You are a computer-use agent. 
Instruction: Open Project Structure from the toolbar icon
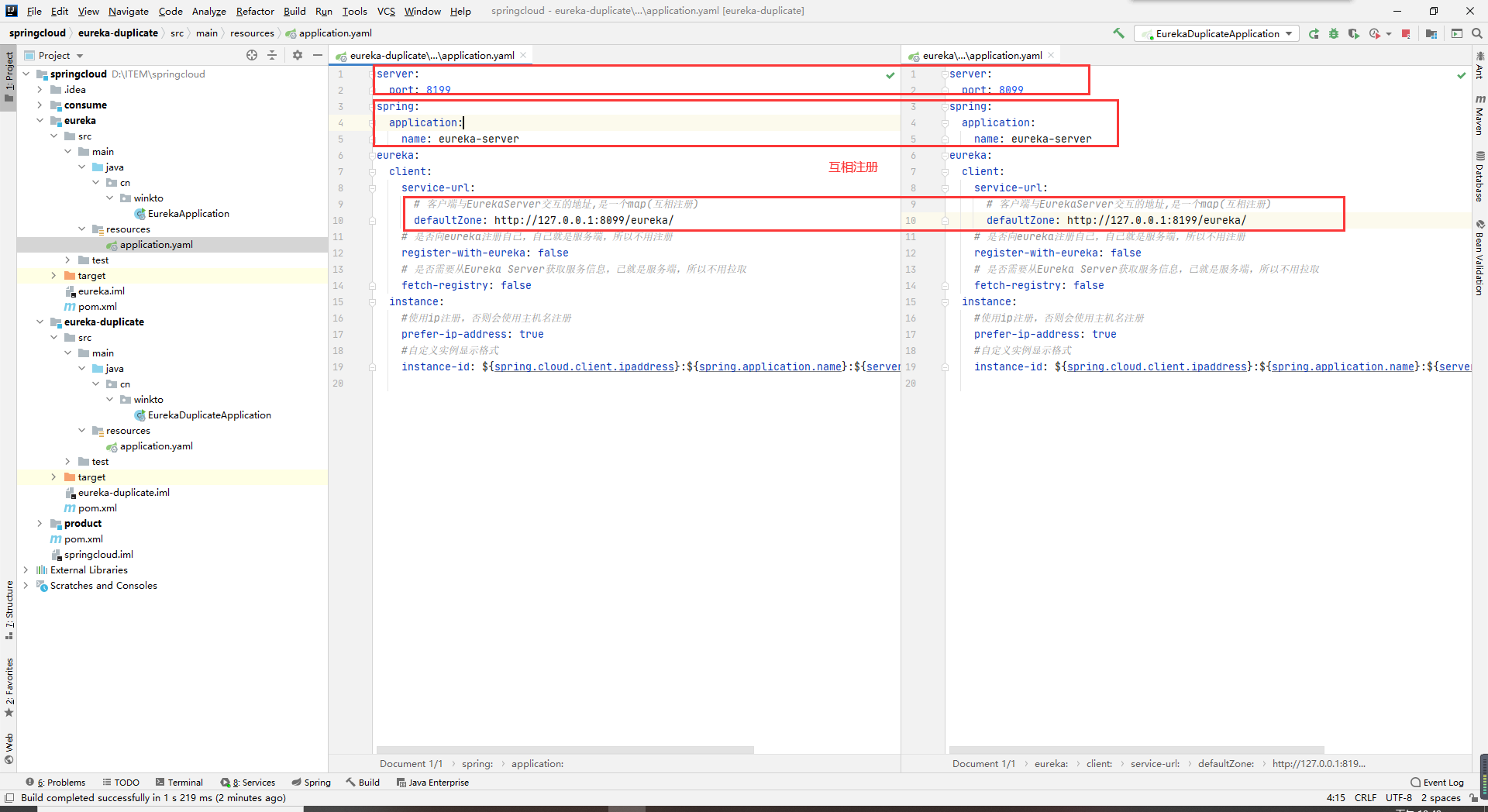point(1431,33)
